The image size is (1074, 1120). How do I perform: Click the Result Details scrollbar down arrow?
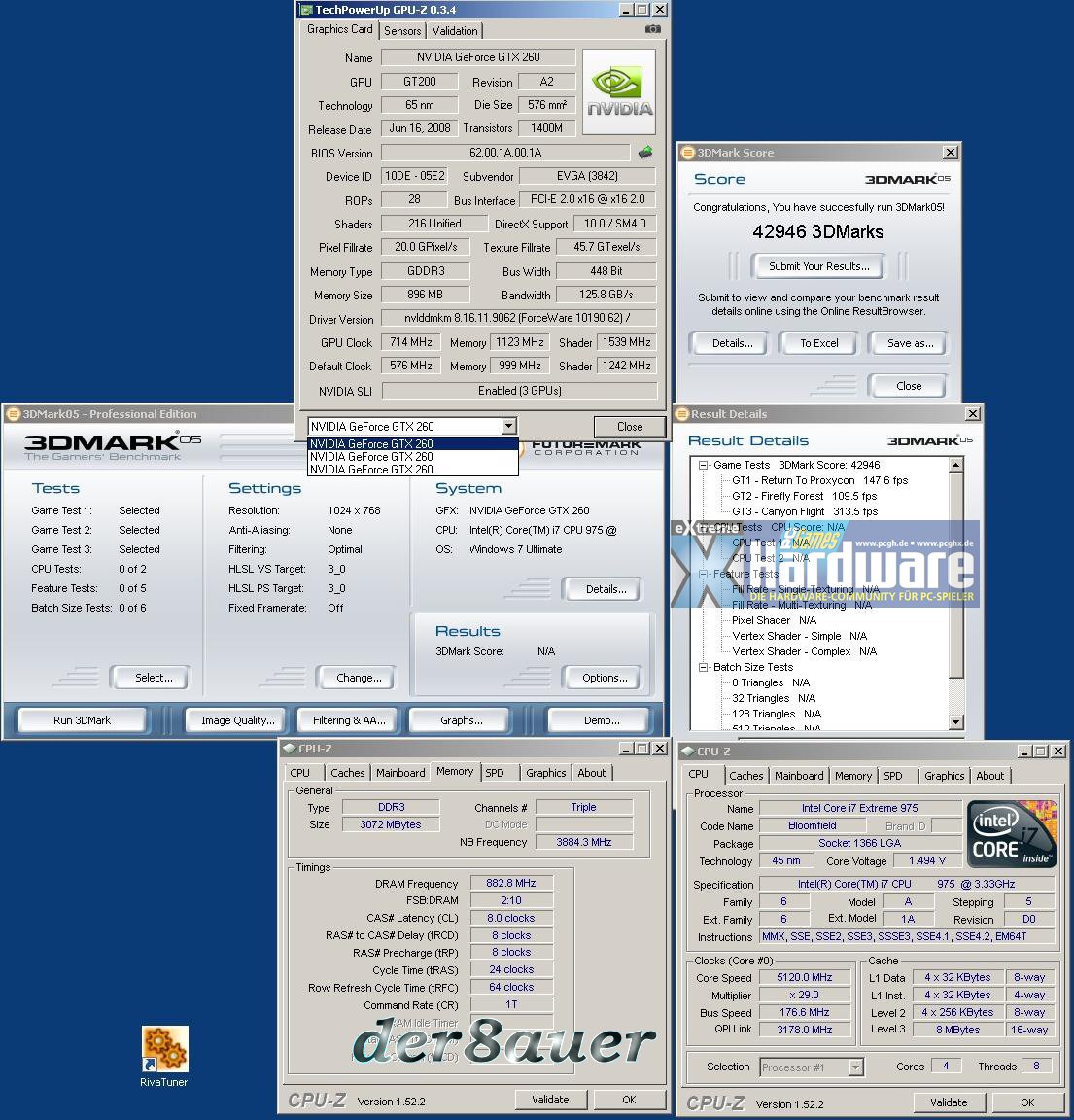[956, 722]
